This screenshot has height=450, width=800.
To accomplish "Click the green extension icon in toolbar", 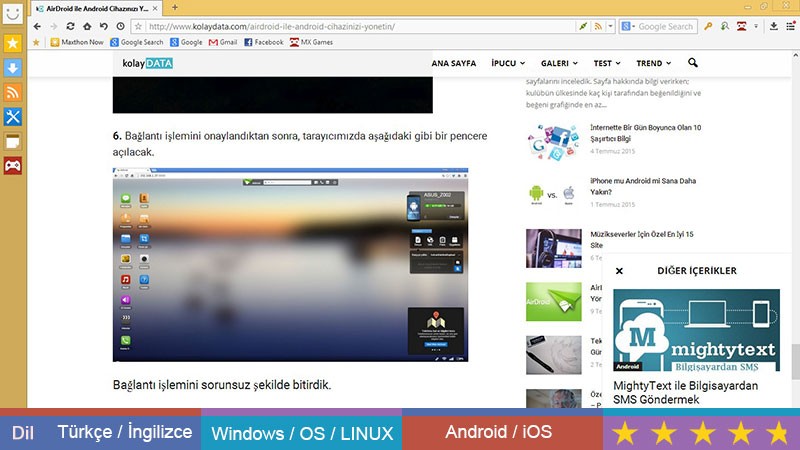I will coord(724,27).
